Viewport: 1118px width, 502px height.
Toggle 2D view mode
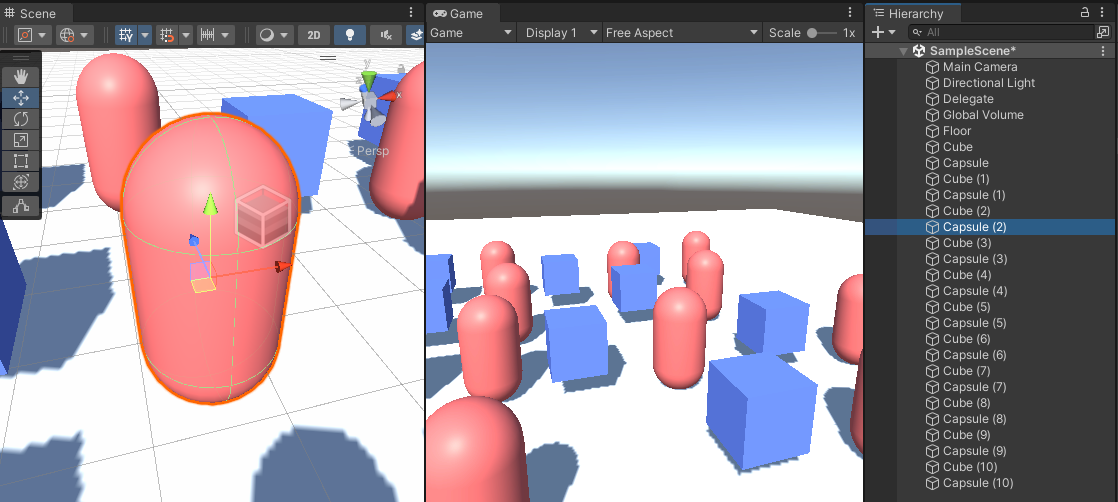(x=314, y=35)
